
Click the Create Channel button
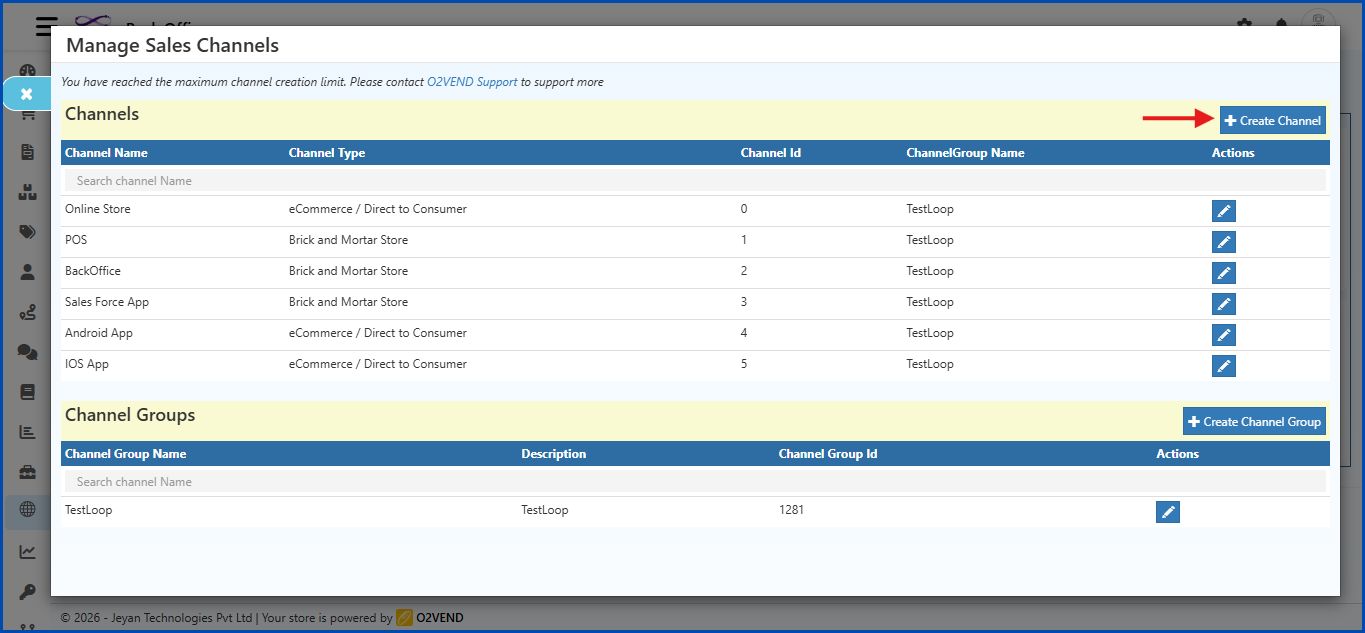coord(1272,119)
